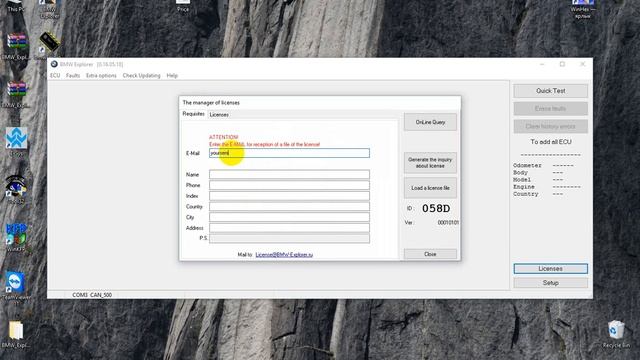Click Generate the inquiry about license
640x360 pixels.
coord(430,163)
